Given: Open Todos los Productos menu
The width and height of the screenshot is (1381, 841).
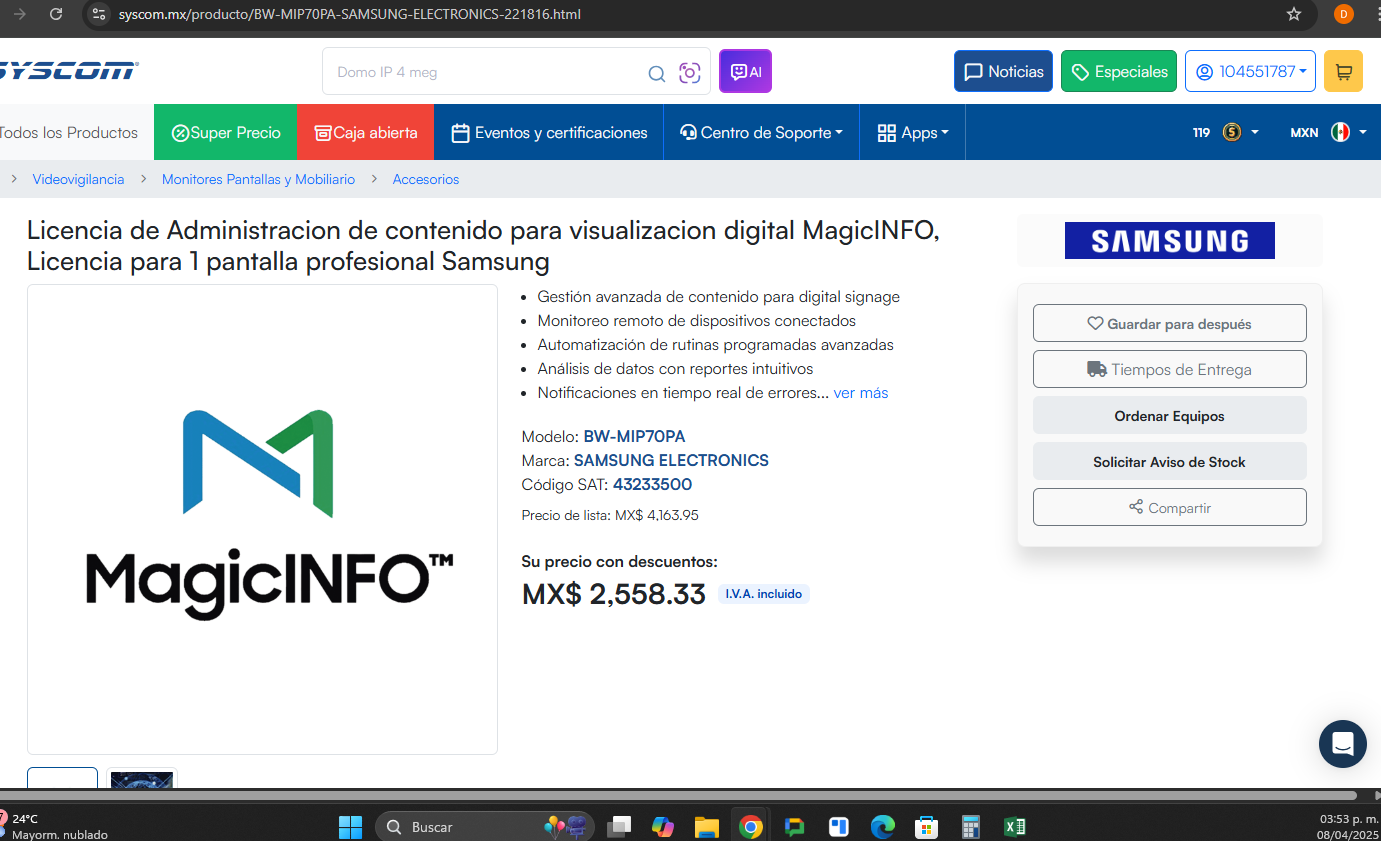Looking at the screenshot, I should 70,132.
